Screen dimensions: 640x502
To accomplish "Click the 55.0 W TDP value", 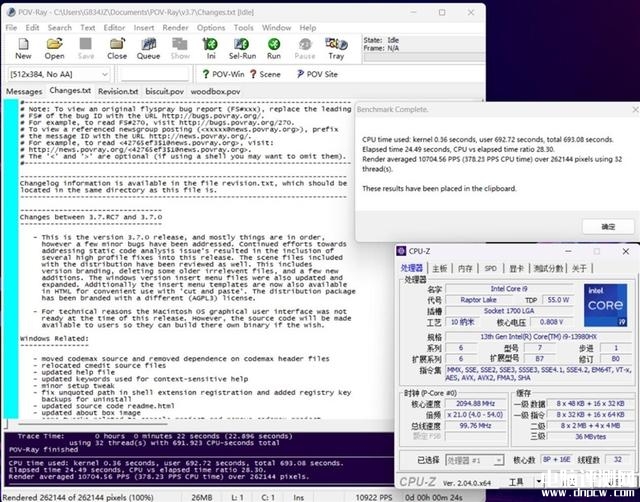I will 558,300.
